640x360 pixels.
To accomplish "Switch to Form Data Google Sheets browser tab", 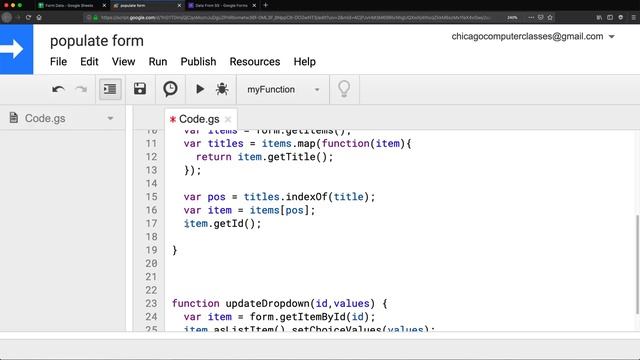I will tap(69, 5).
